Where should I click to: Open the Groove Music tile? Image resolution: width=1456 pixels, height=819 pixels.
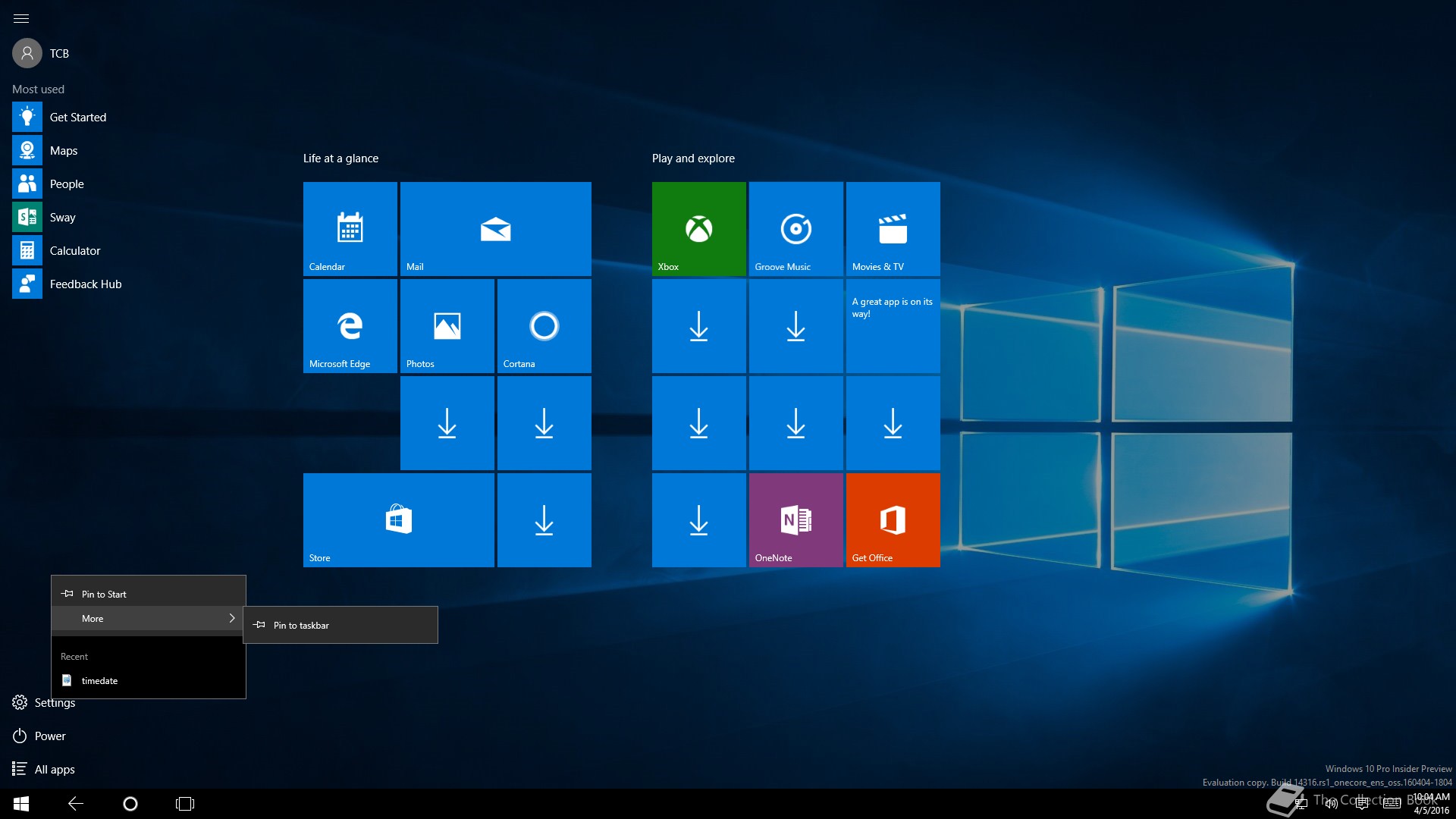tap(796, 229)
